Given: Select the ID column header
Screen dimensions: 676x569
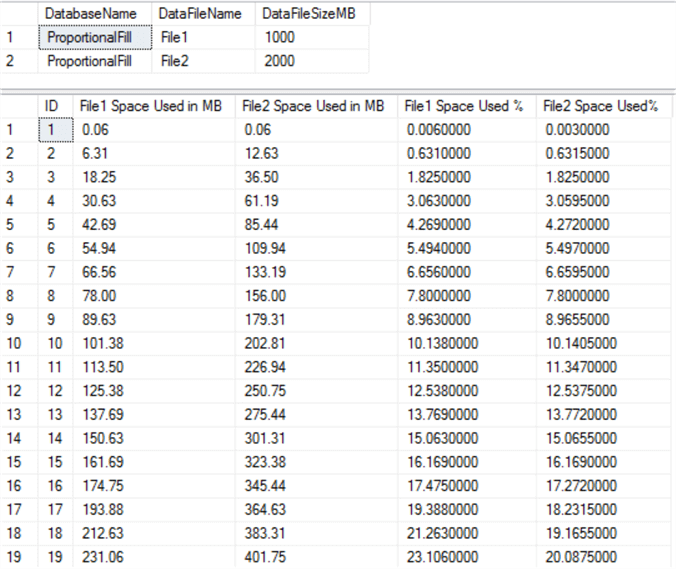Looking at the screenshot, I should [56, 106].
